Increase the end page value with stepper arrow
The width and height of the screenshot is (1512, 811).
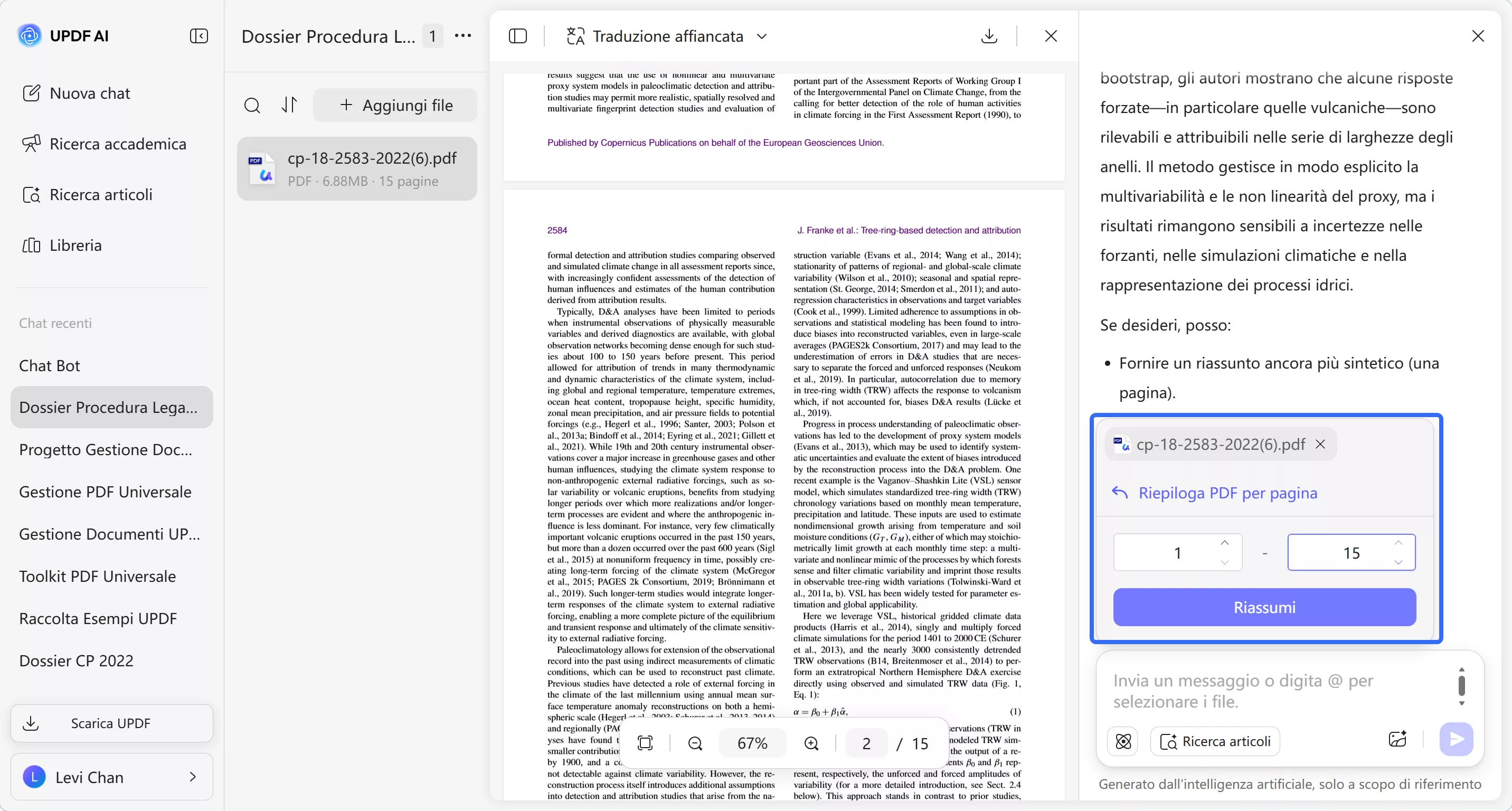tap(1398, 544)
